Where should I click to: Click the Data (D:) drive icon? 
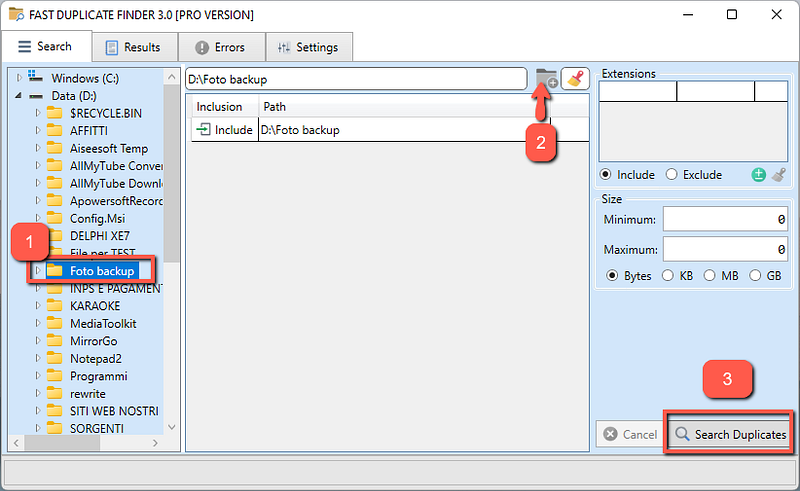pyautogui.click(x=36, y=95)
